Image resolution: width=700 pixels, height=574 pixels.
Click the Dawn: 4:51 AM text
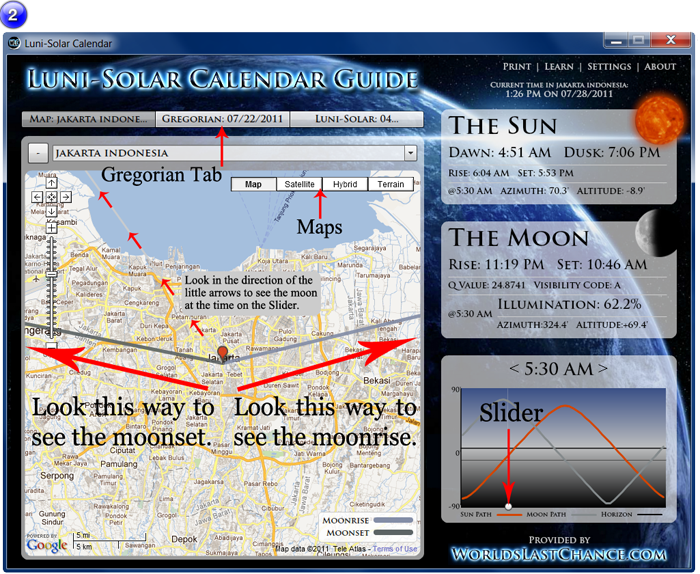[500, 152]
